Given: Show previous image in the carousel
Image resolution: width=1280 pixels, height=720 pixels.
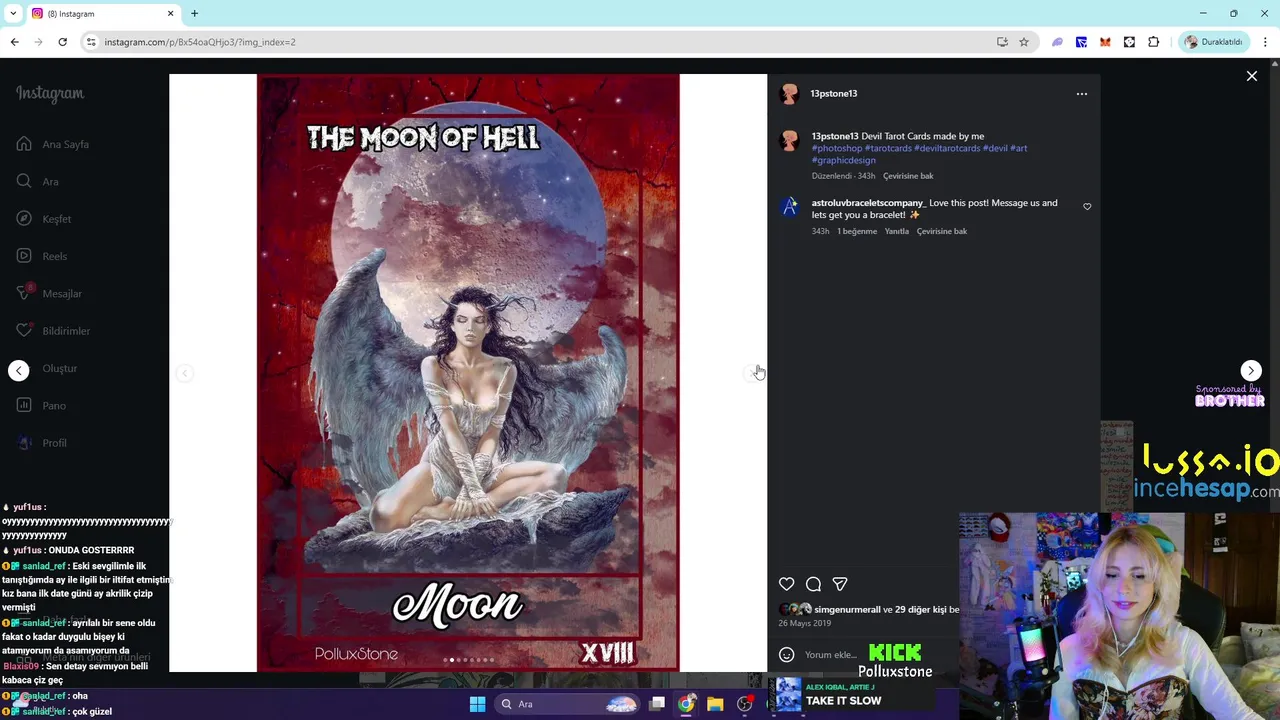Looking at the screenshot, I should coord(184,373).
